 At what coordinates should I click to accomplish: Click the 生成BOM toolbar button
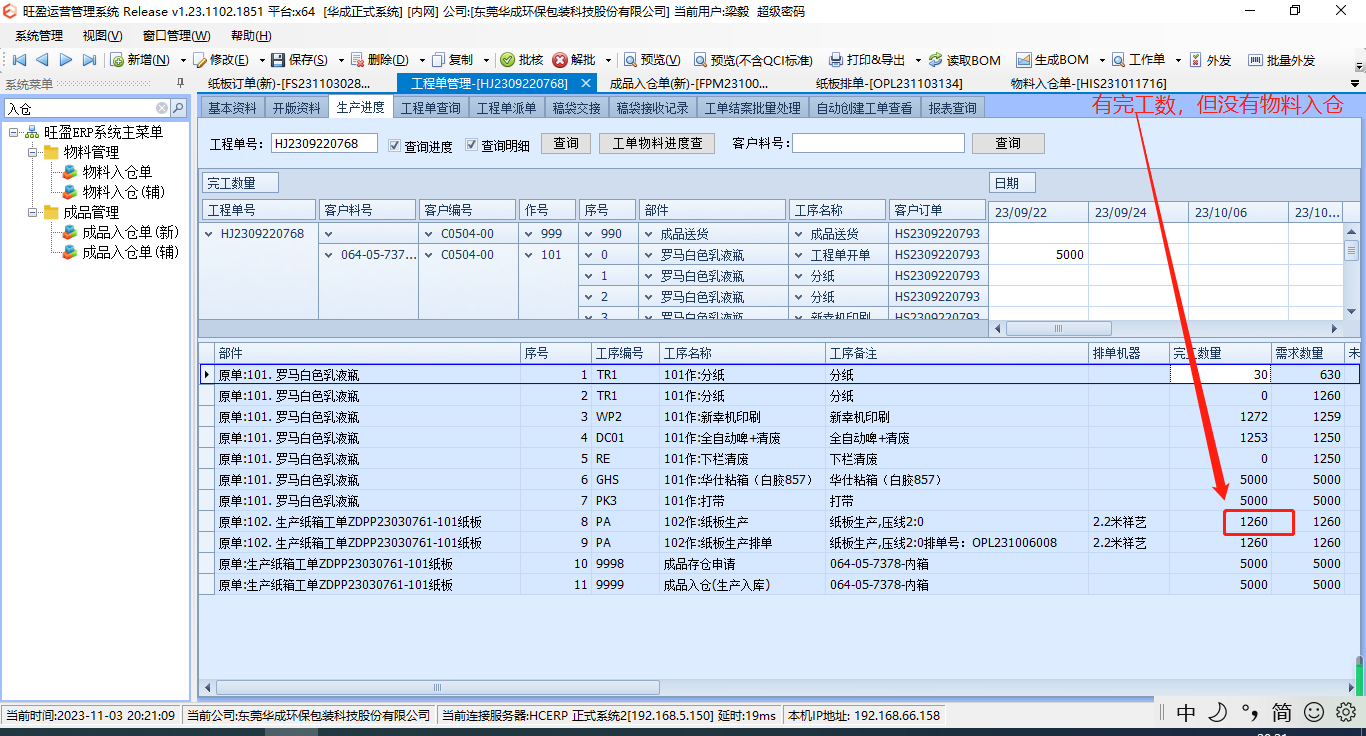click(1053, 60)
